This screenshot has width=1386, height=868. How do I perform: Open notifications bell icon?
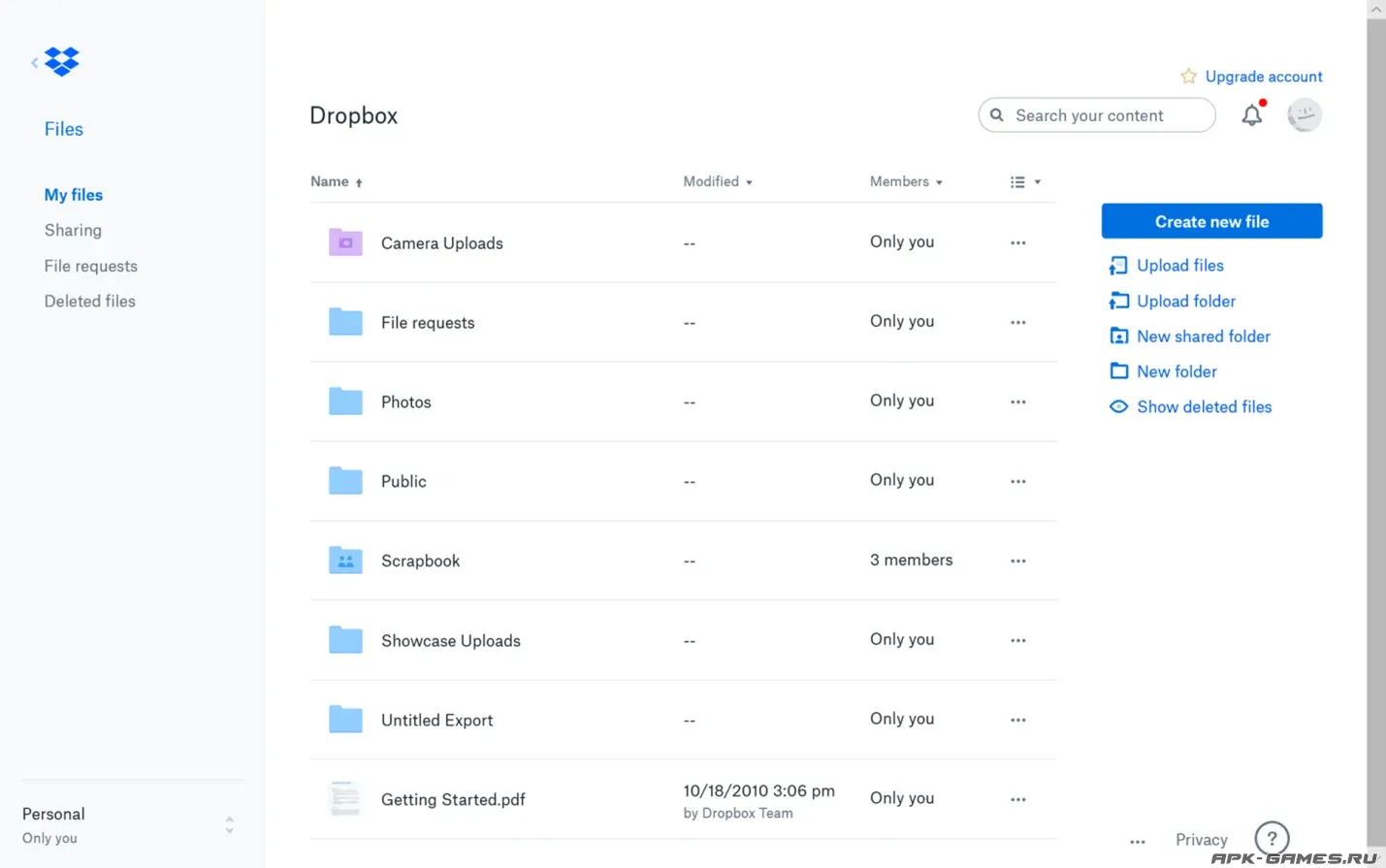point(1252,115)
